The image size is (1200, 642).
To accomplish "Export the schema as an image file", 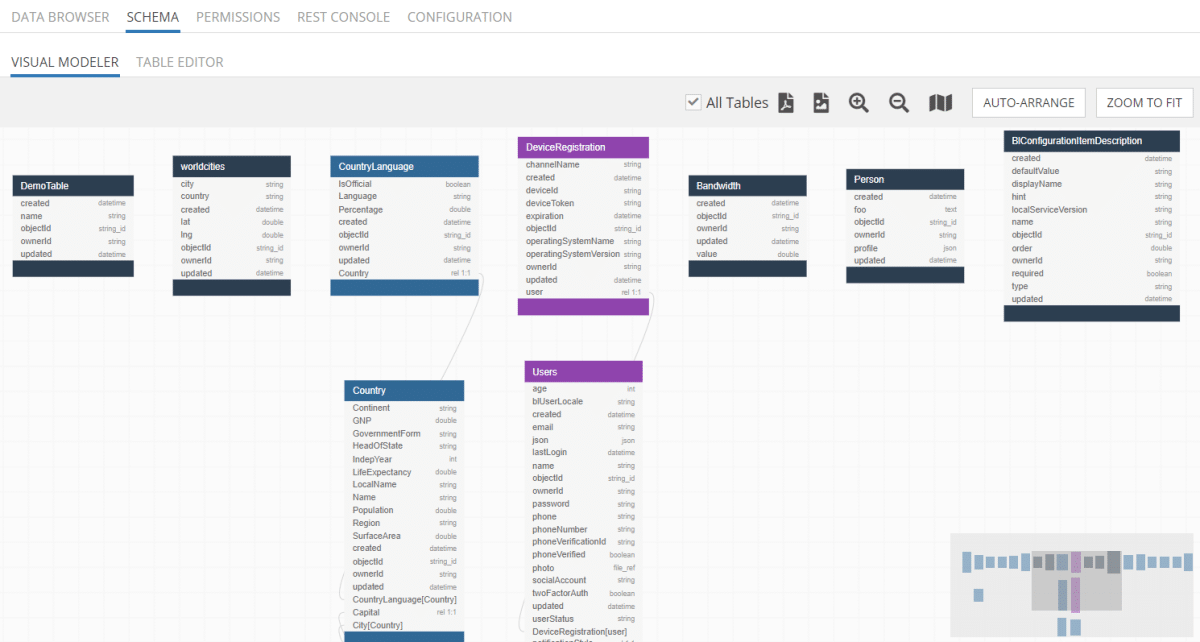I will point(821,102).
